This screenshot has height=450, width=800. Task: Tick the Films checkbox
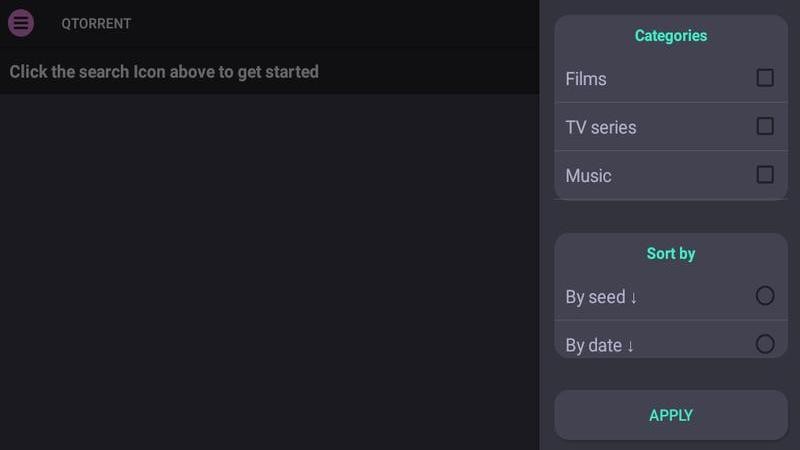click(x=765, y=78)
